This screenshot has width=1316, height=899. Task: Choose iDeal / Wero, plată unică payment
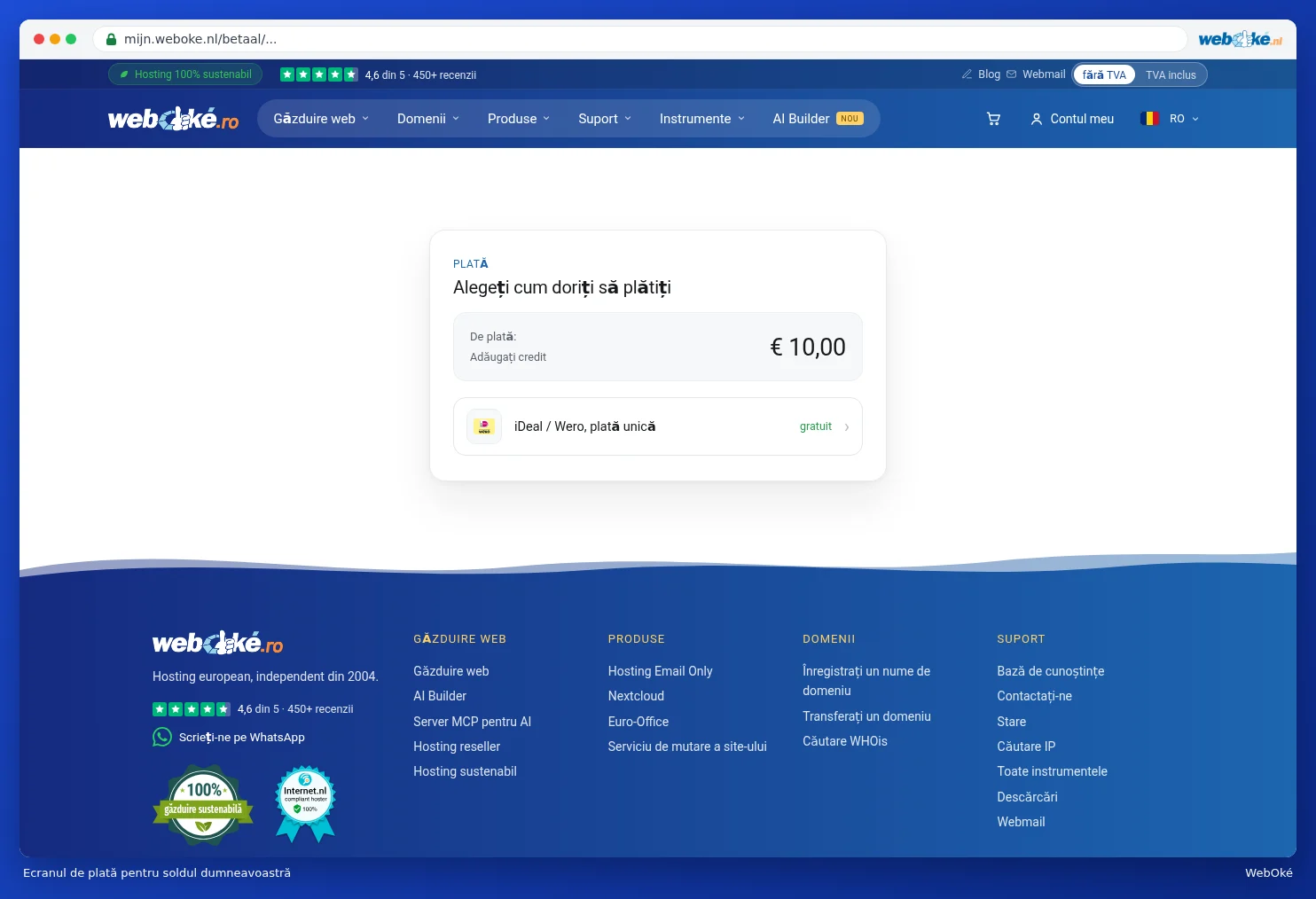pyautogui.click(x=658, y=426)
